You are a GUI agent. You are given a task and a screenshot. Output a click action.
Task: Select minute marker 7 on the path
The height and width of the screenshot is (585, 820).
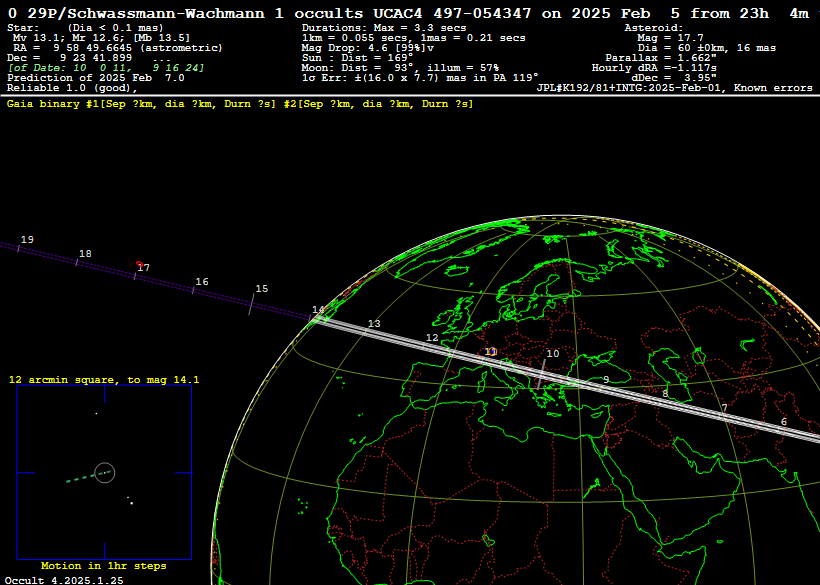(x=724, y=408)
